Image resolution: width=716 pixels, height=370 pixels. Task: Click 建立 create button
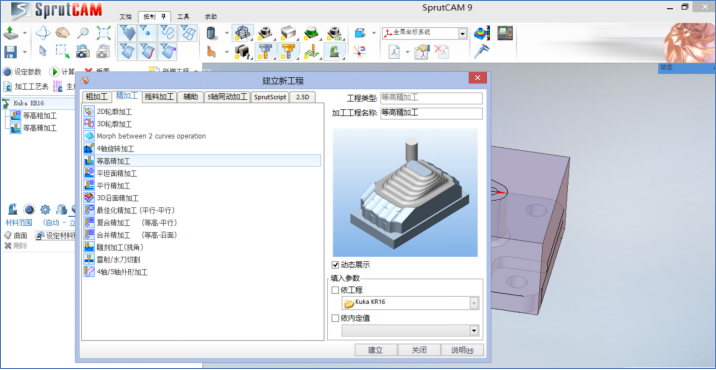[x=376, y=350]
